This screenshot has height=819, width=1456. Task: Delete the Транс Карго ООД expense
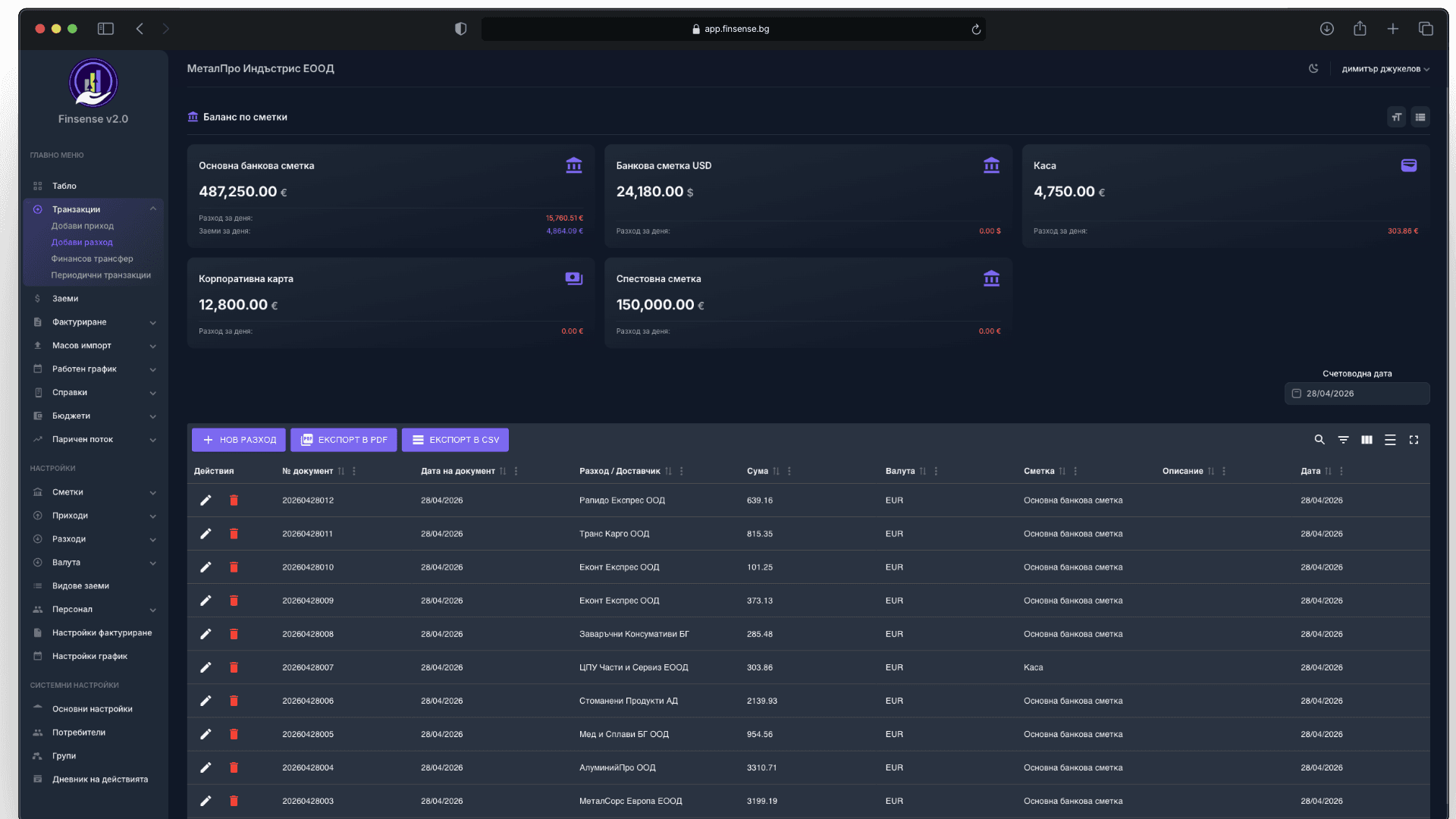click(x=234, y=534)
